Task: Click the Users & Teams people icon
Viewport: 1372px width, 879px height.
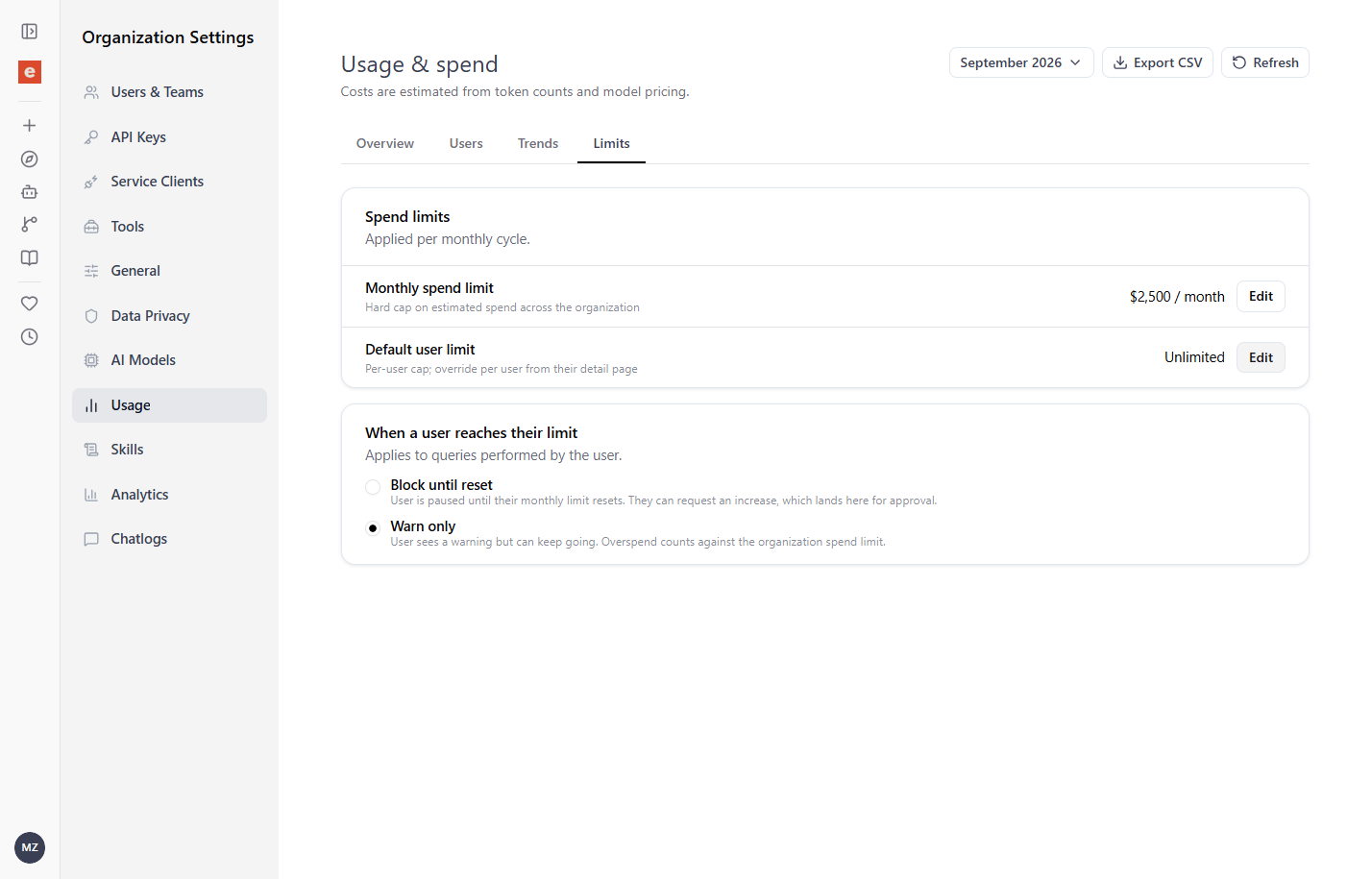Action: click(x=91, y=92)
